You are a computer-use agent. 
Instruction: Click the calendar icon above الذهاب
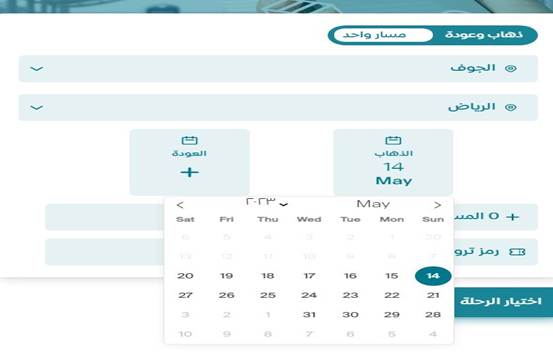pyautogui.click(x=393, y=140)
